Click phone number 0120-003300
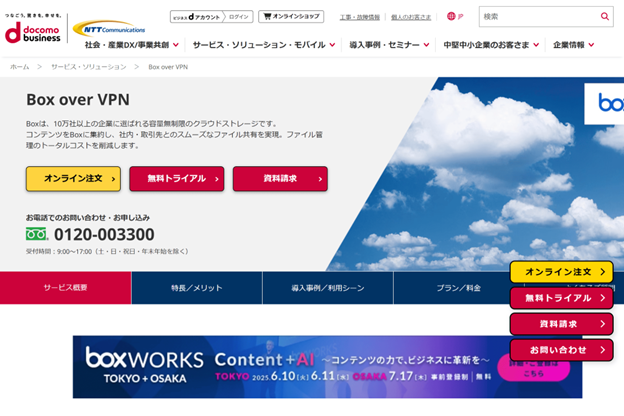Screen dimensions: 624x416 [104, 234]
